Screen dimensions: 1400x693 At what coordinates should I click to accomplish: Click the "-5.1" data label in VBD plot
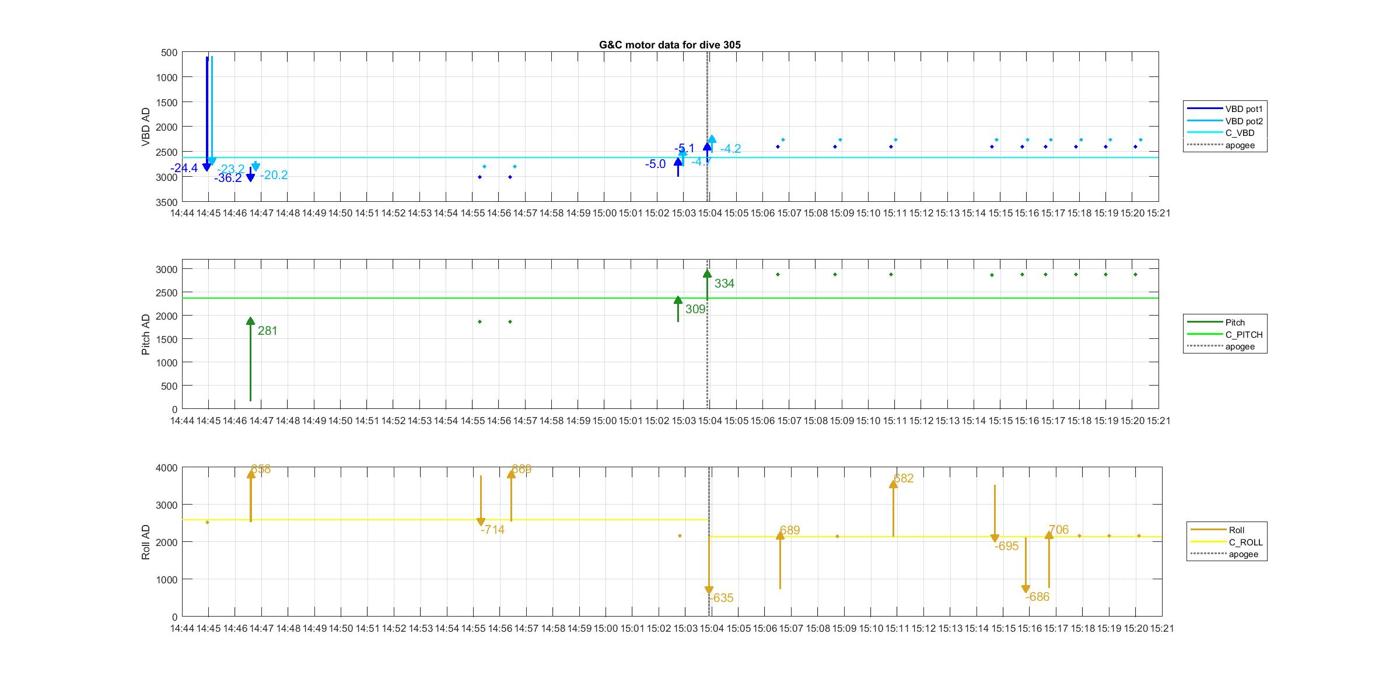pyautogui.click(x=685, y=148)
